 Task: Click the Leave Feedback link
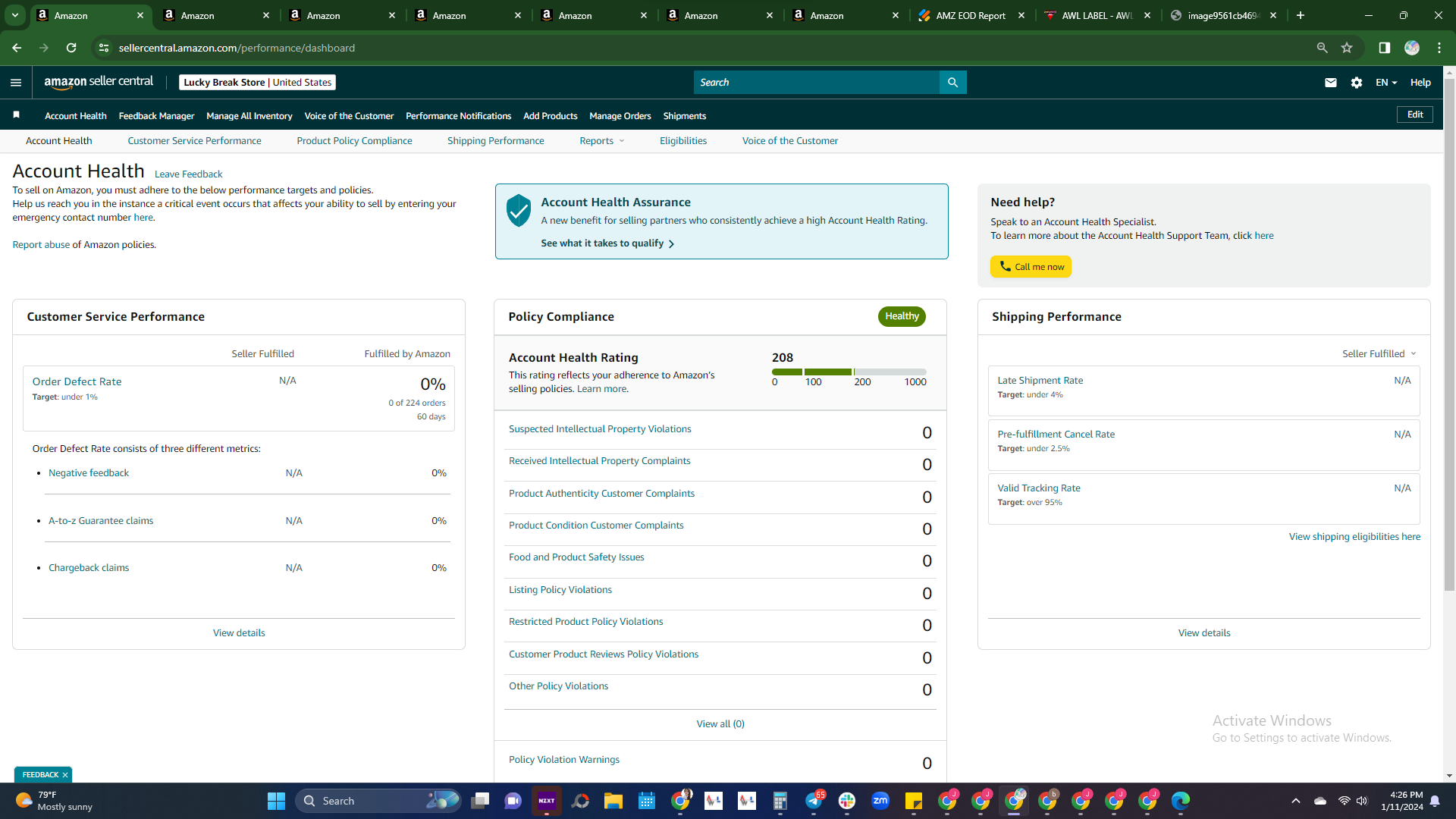point(188,174)
